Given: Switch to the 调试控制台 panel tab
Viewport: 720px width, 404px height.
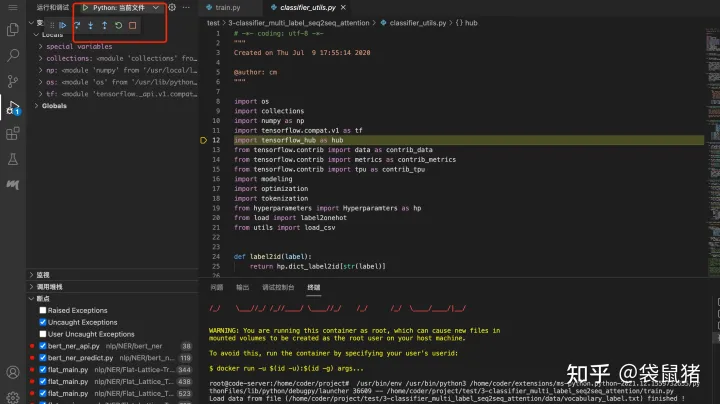Looking at the screenshot, I should click(278, 287).
